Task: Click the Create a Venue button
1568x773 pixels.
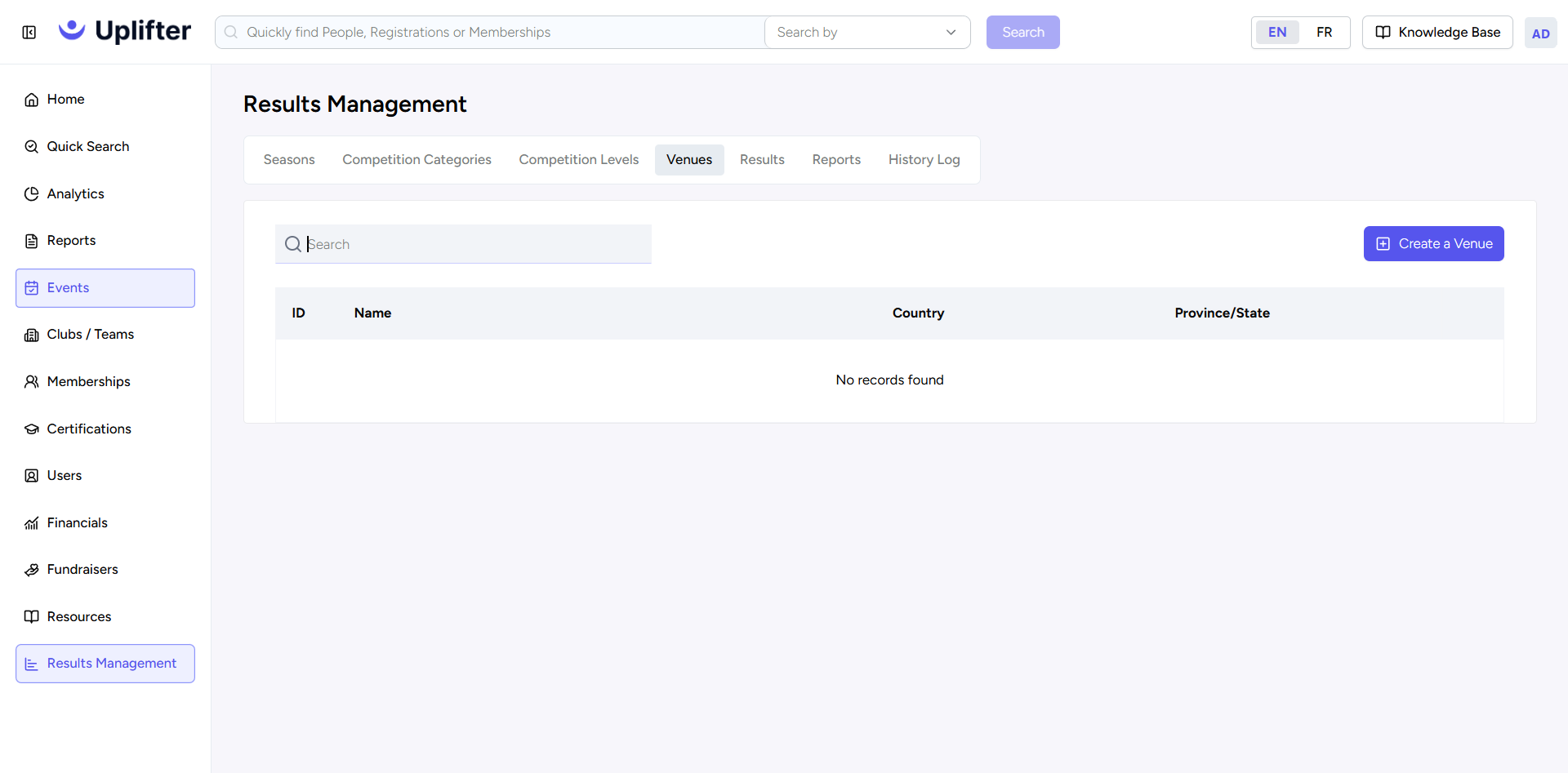Action: point(1433,244)
